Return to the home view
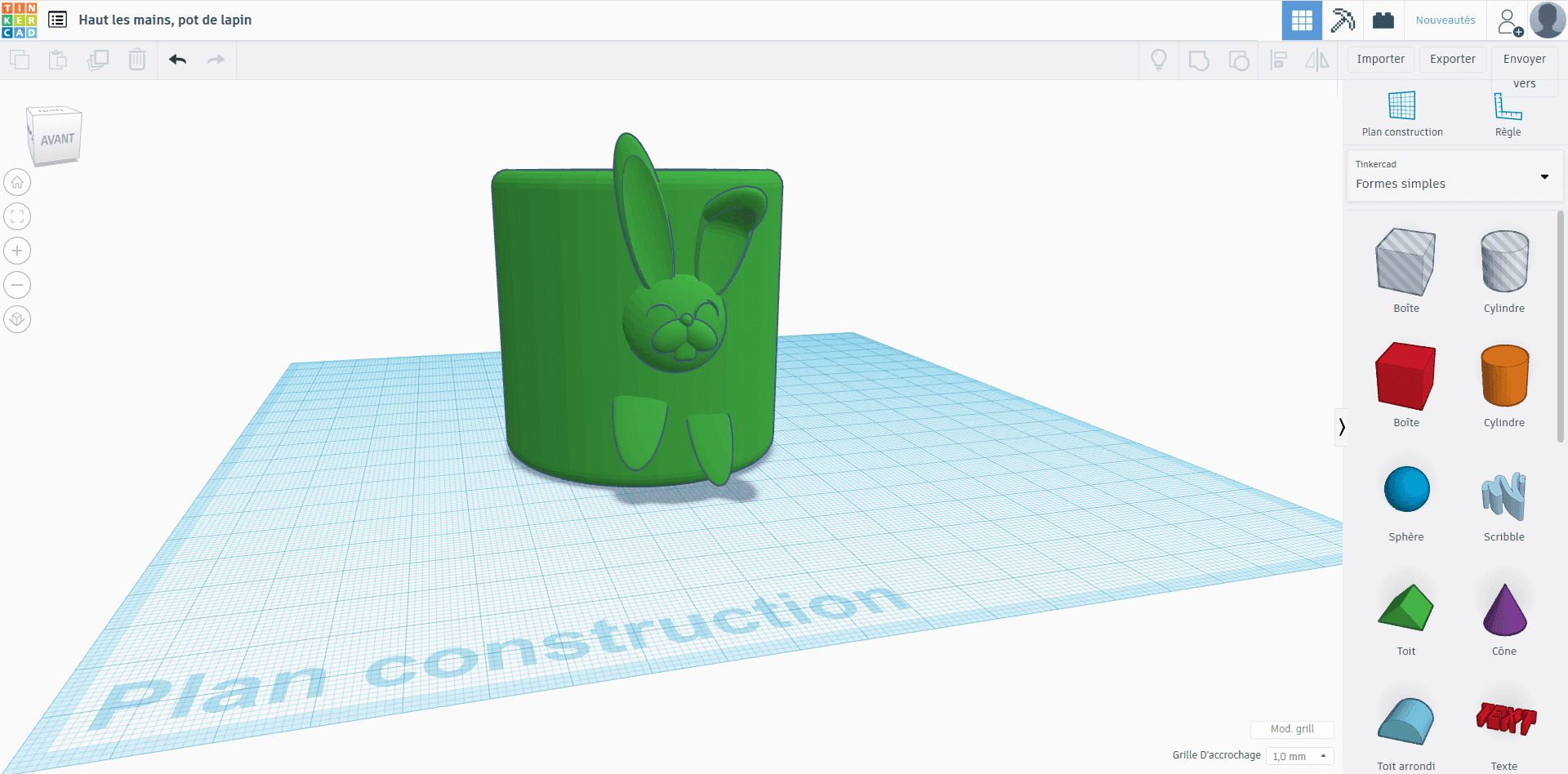This screenshot has height=774, width=1568. (16, 181)
